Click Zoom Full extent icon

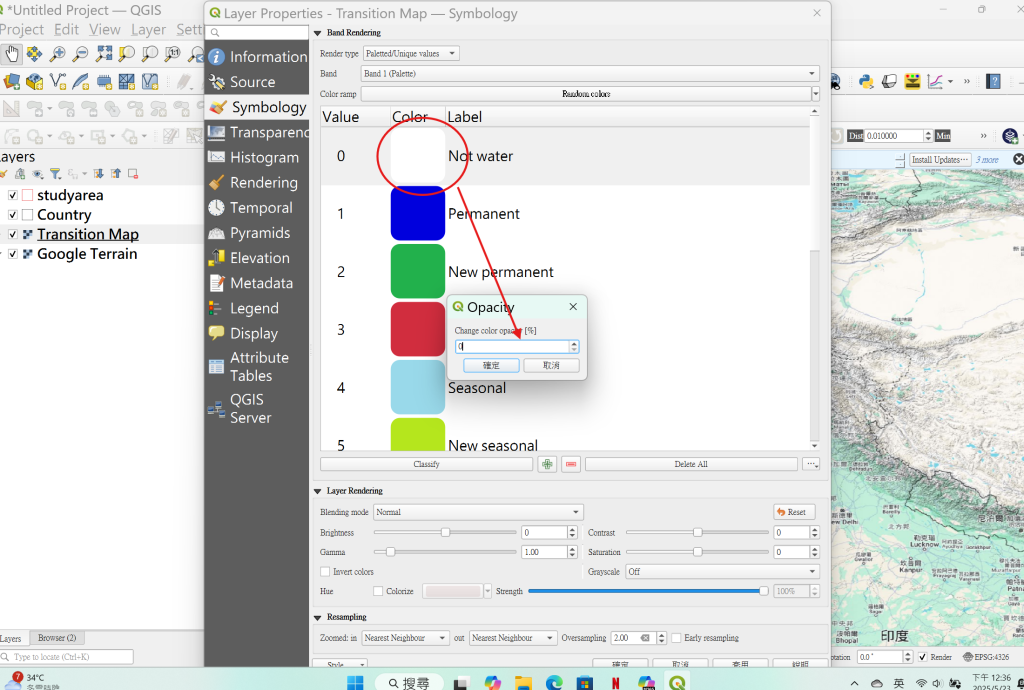[103, 54]
